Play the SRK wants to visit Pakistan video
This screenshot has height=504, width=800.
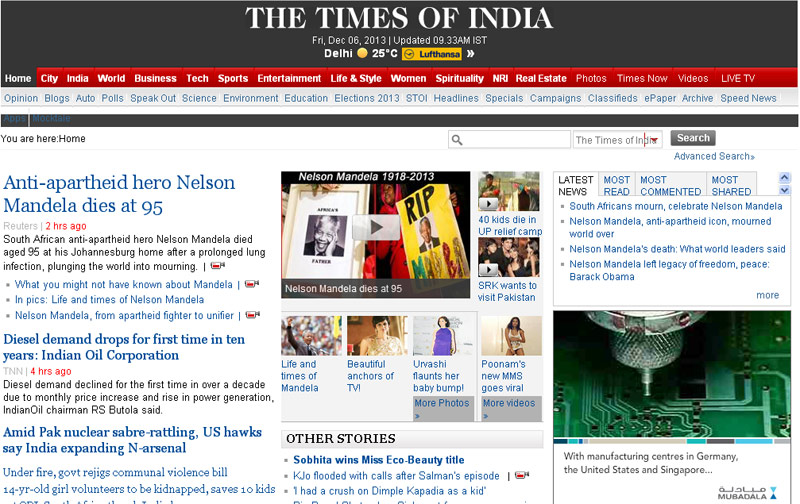coord(488,269)
